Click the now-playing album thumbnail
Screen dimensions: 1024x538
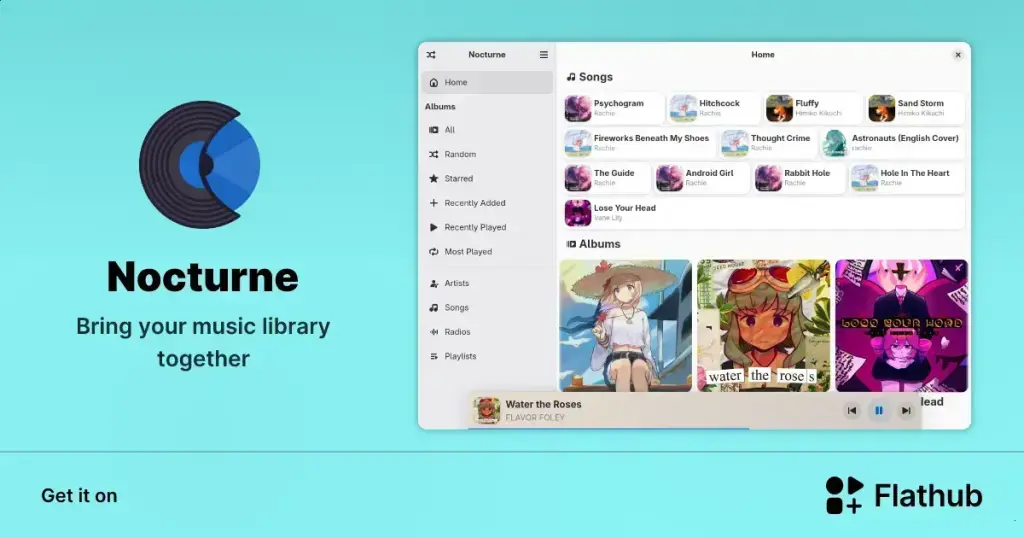click(487, 410)
